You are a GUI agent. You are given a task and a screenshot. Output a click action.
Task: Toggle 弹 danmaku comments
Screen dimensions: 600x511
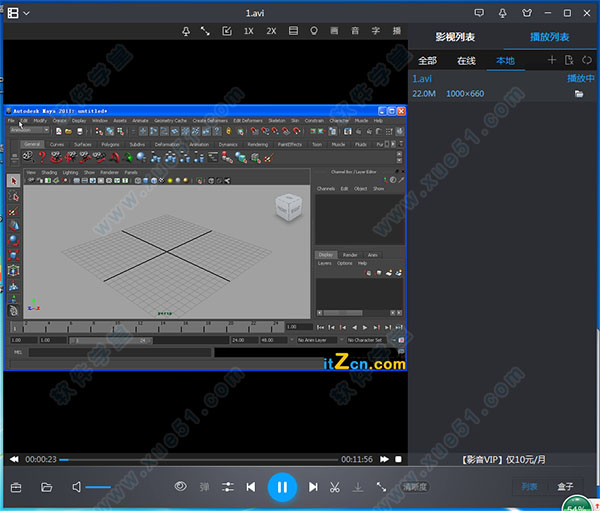point(204,487)
